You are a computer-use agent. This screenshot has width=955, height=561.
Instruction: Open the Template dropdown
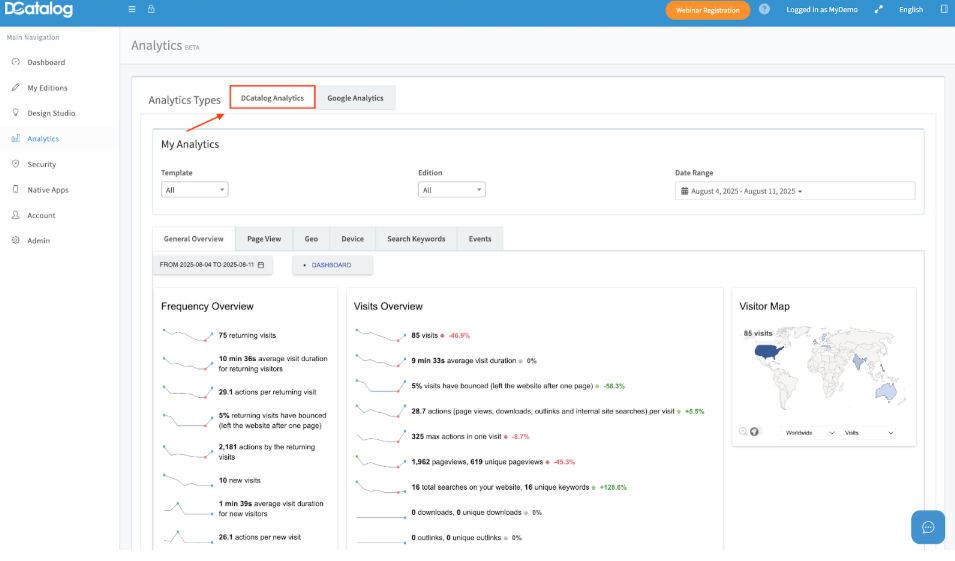pos(195,190)
